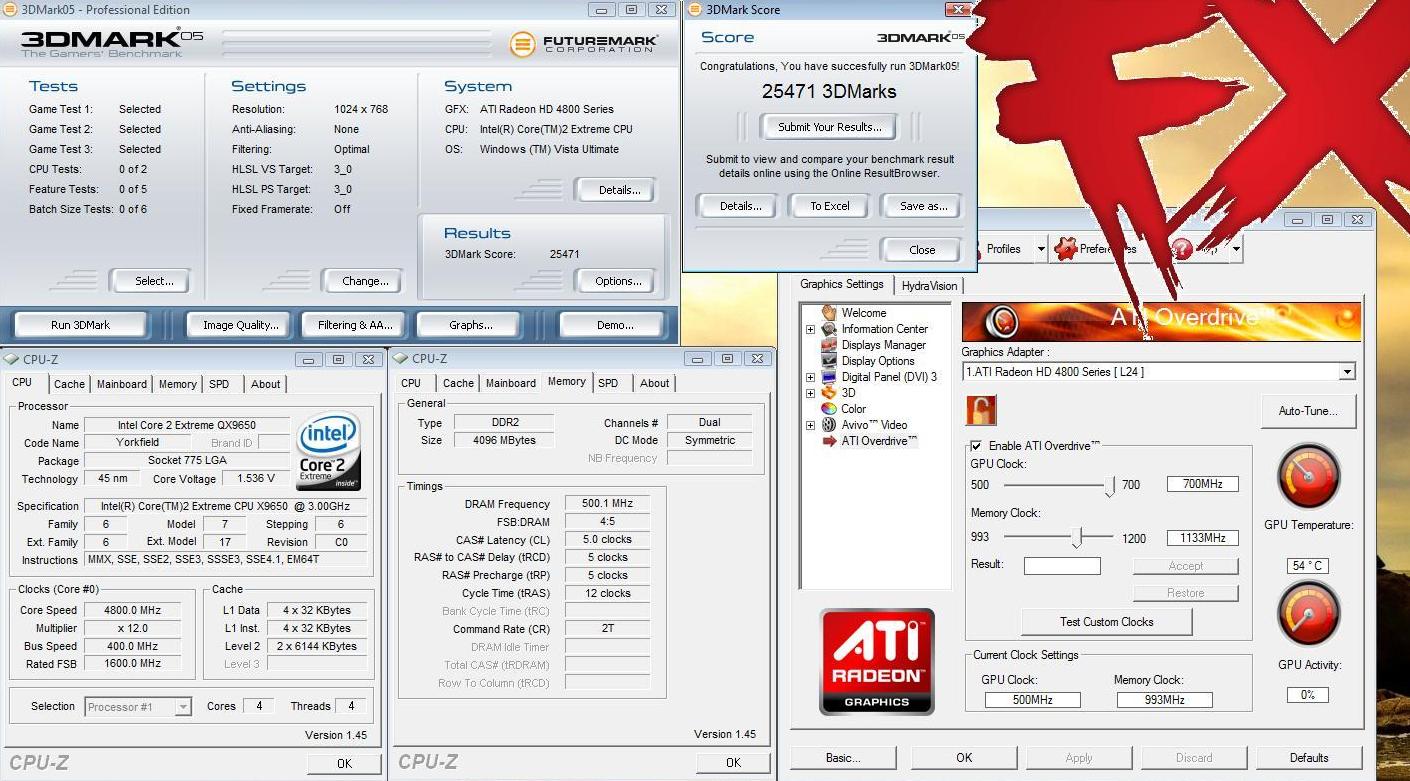Click the Overdrive banner speedometer icon
Image resolution: width=1410 pixels, height=781 pixels.
click(x=1002, y=321)
